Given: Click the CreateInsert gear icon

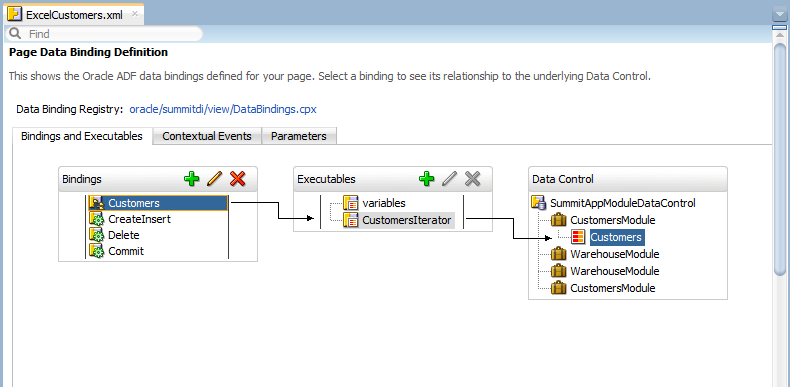Looking at the screenshot, I should 97,219.
